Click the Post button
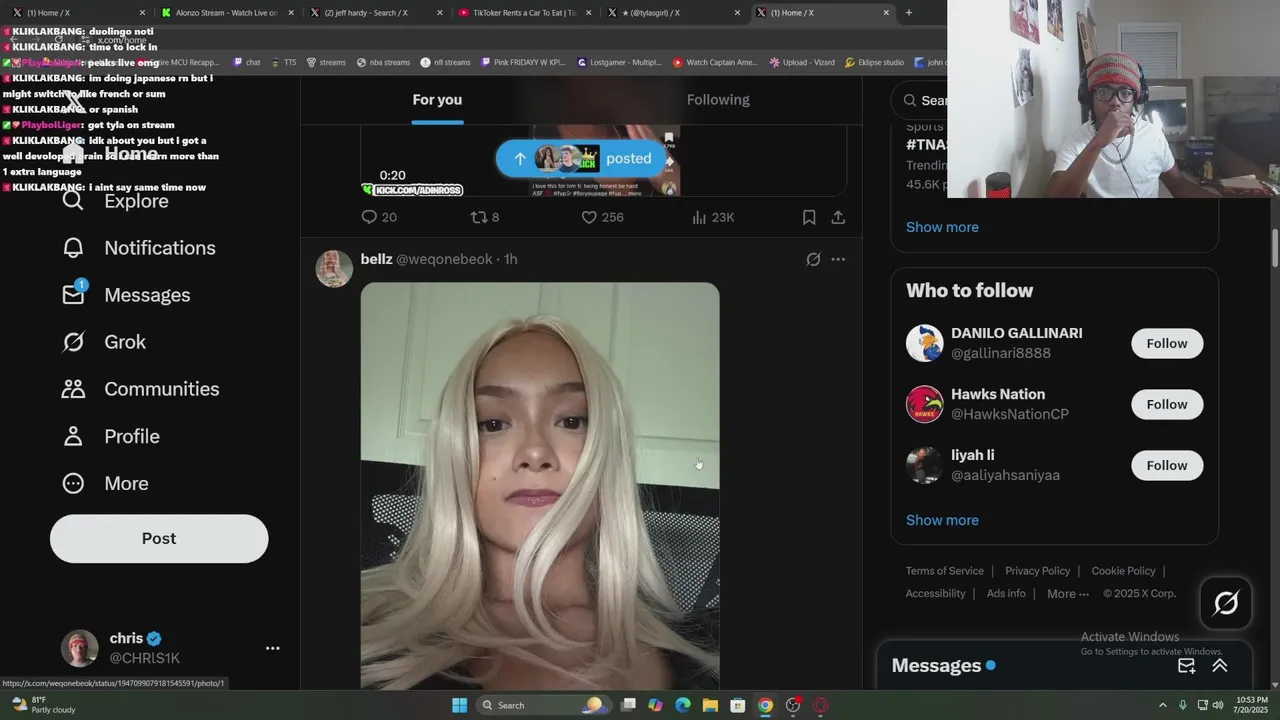Viewport: 1280px width, 720px height. (x=159, y=539)
